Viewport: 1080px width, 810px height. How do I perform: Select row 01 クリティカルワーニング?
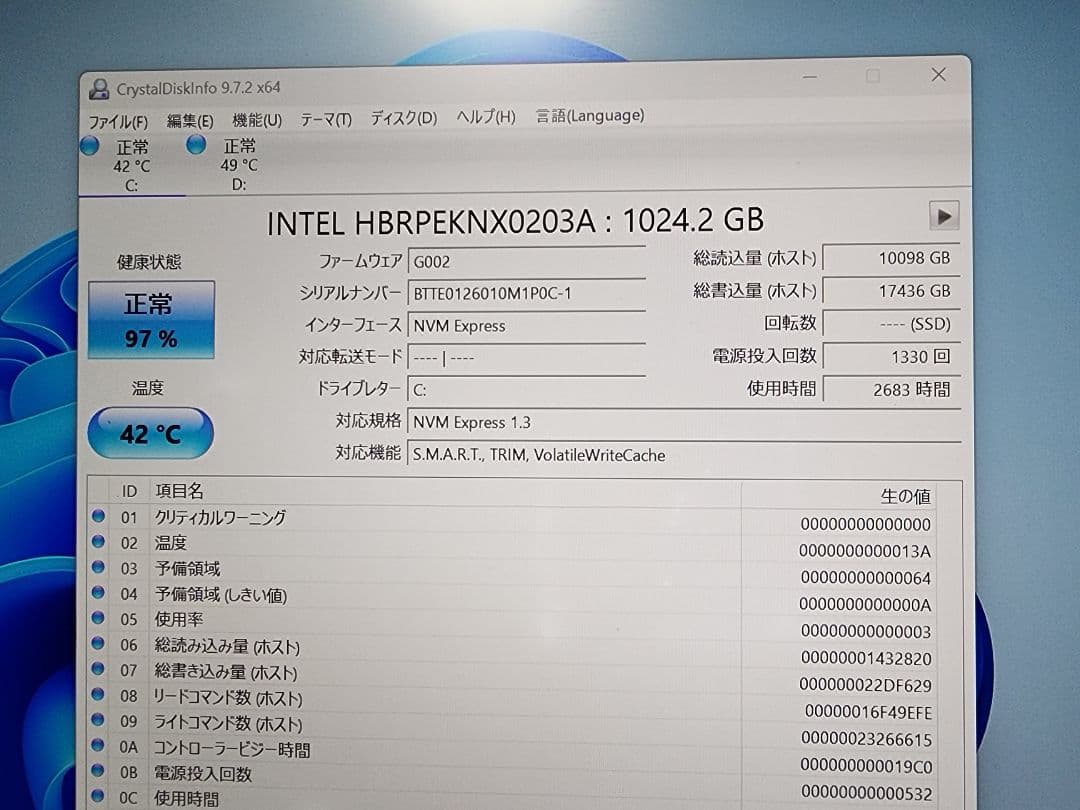[511, 519]
